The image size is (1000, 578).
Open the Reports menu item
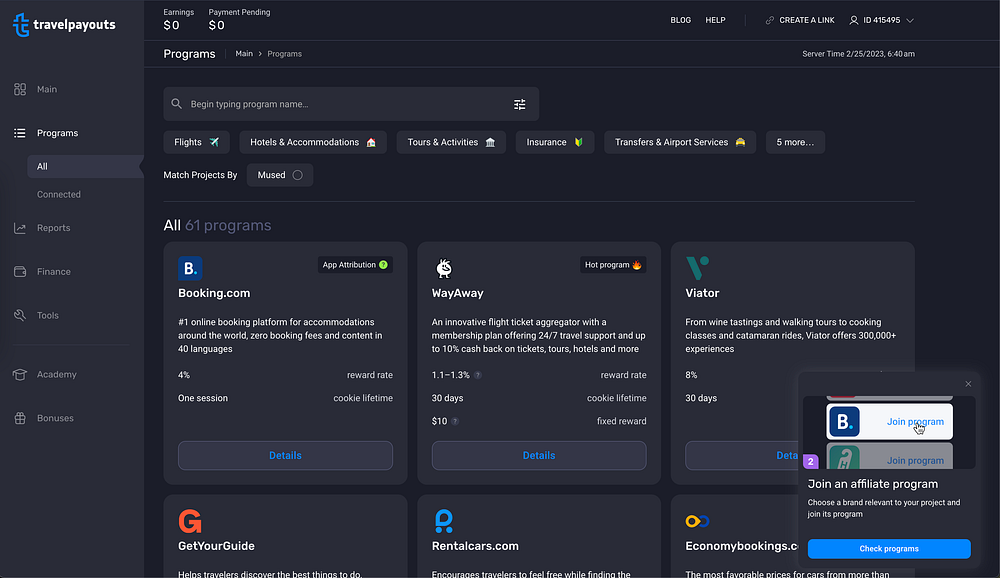[x=54, y=228]
